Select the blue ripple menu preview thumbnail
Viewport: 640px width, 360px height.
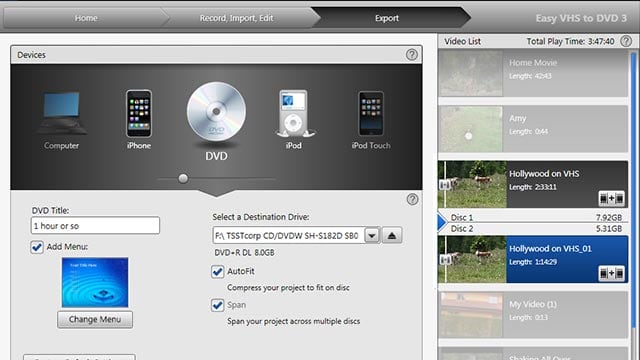[95, 282]
